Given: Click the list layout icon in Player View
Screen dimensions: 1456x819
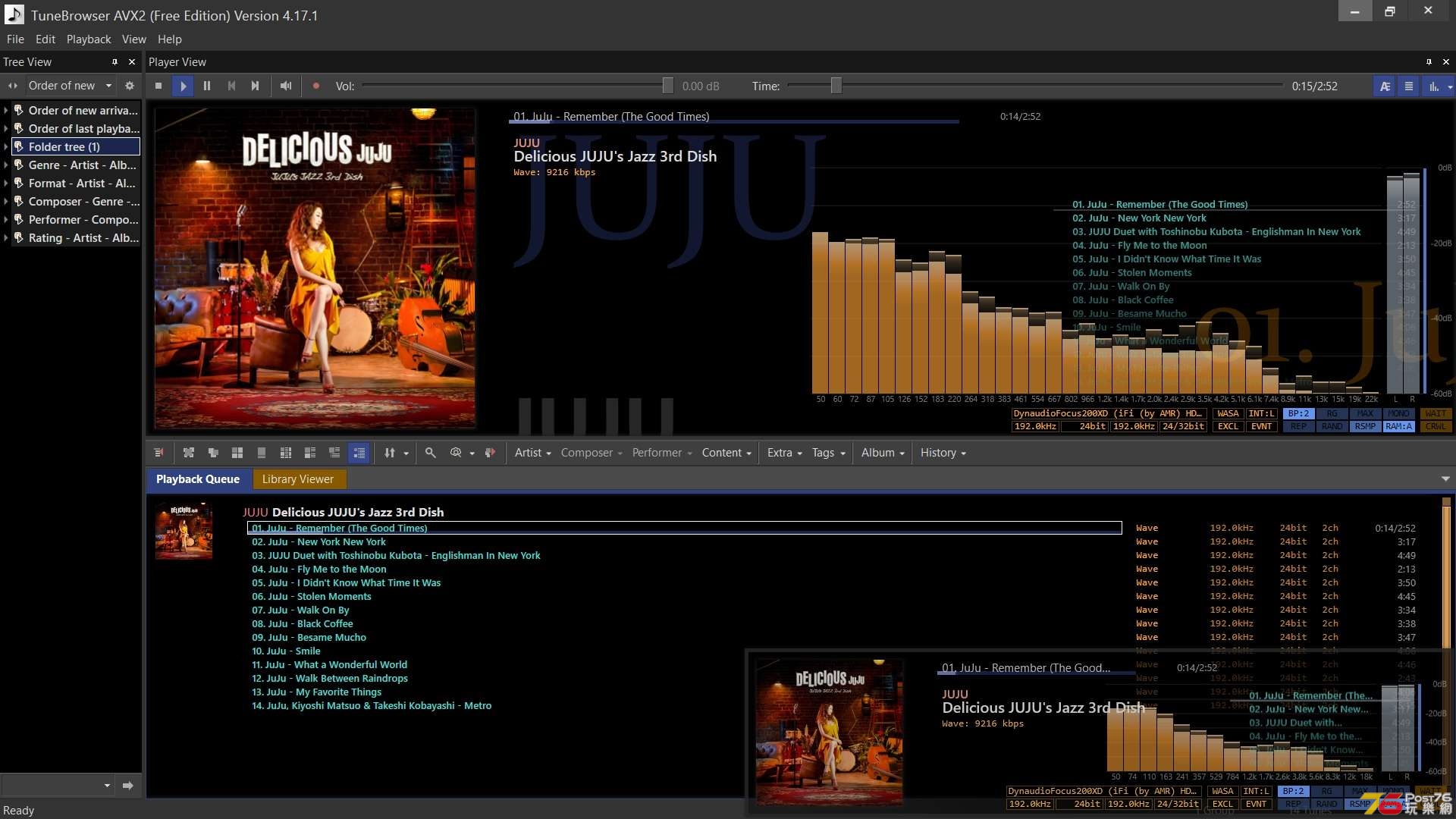Looking at the screenshot, I should coord(1409,86).
